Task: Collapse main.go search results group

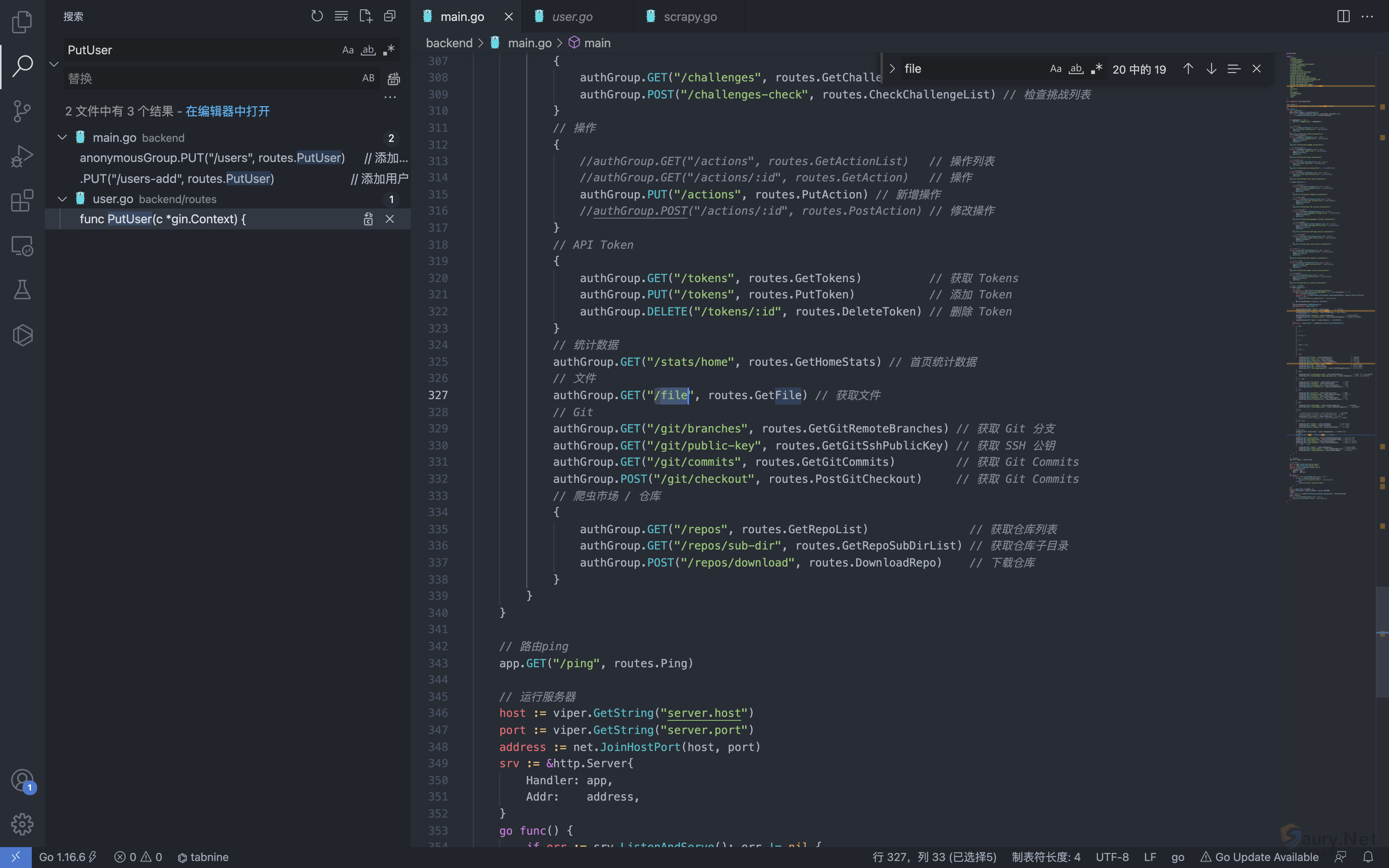Action: tap(62, 138)
